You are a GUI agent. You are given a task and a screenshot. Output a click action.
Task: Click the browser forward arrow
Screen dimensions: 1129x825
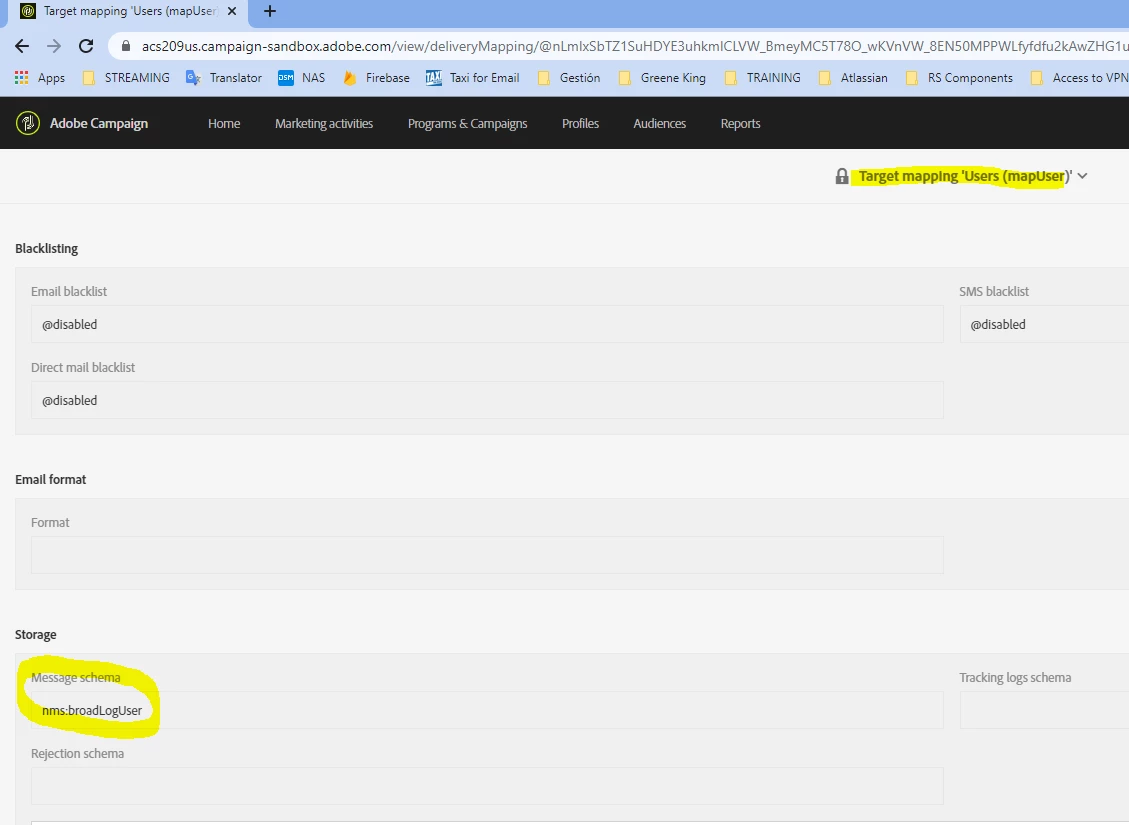[54, 46]
